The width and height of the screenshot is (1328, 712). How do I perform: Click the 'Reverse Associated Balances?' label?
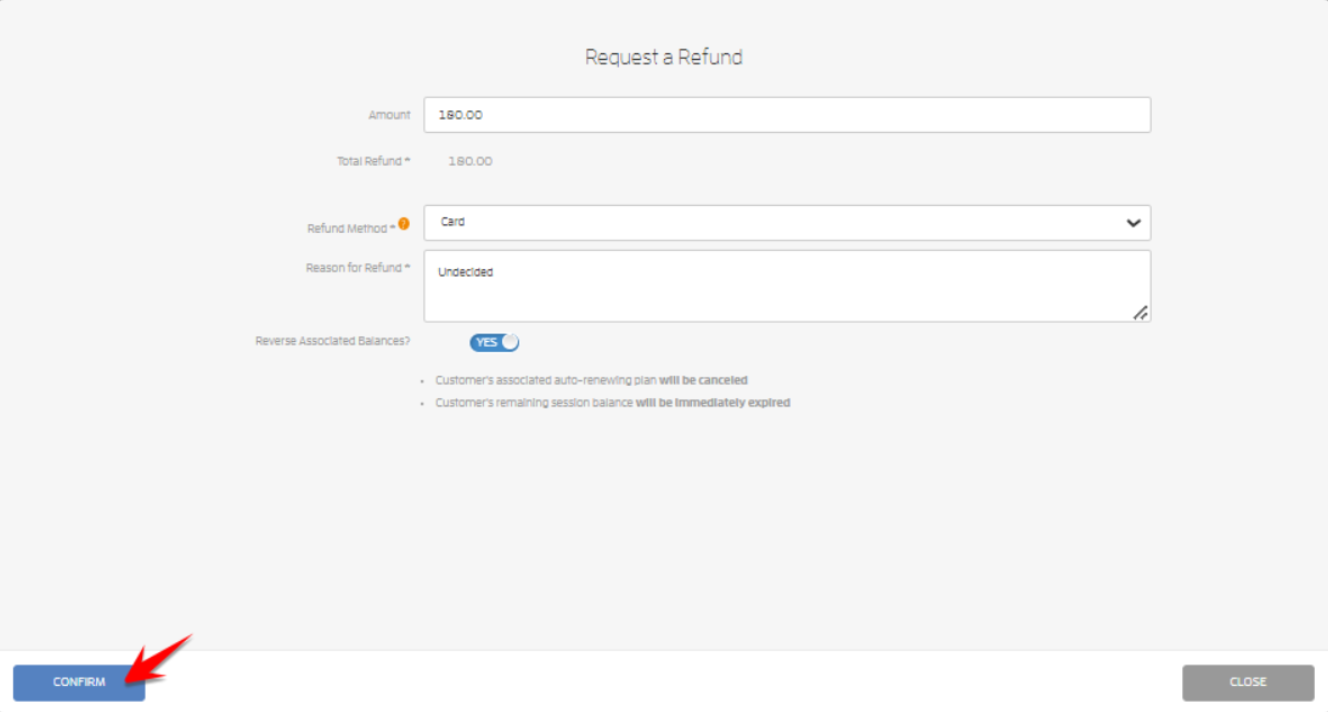click(x=333, y=341)
